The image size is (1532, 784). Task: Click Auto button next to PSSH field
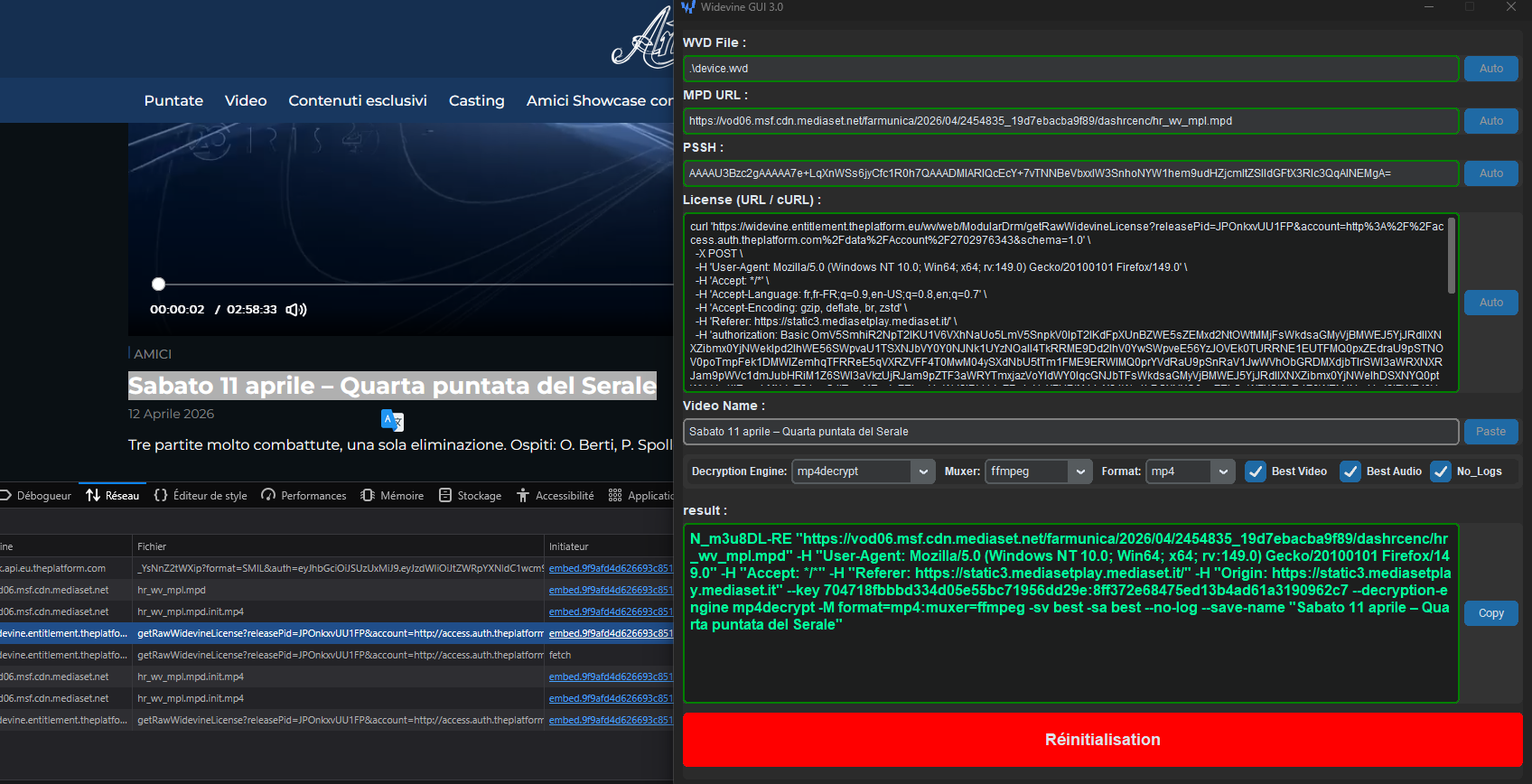pyautogui.click(x=1491, y=173)
